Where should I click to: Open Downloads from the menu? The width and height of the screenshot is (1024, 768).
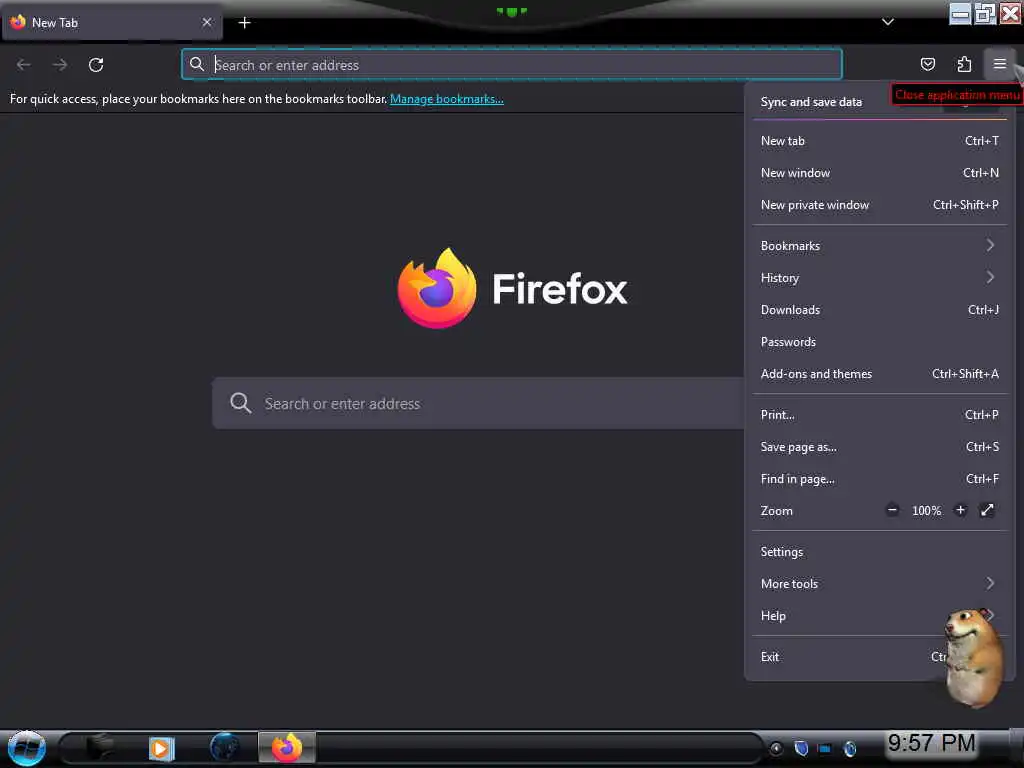pyautogui.click(x=879, y=310)
